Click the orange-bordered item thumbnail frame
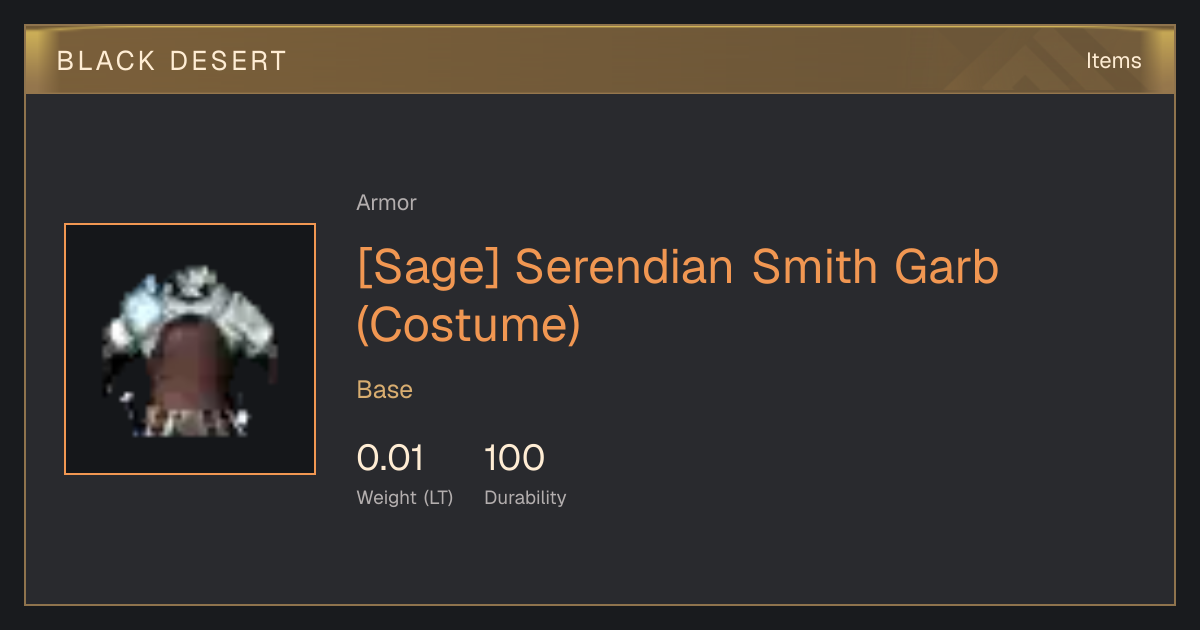This screenshot has width=1200, height=630. (x=190, y=349)
